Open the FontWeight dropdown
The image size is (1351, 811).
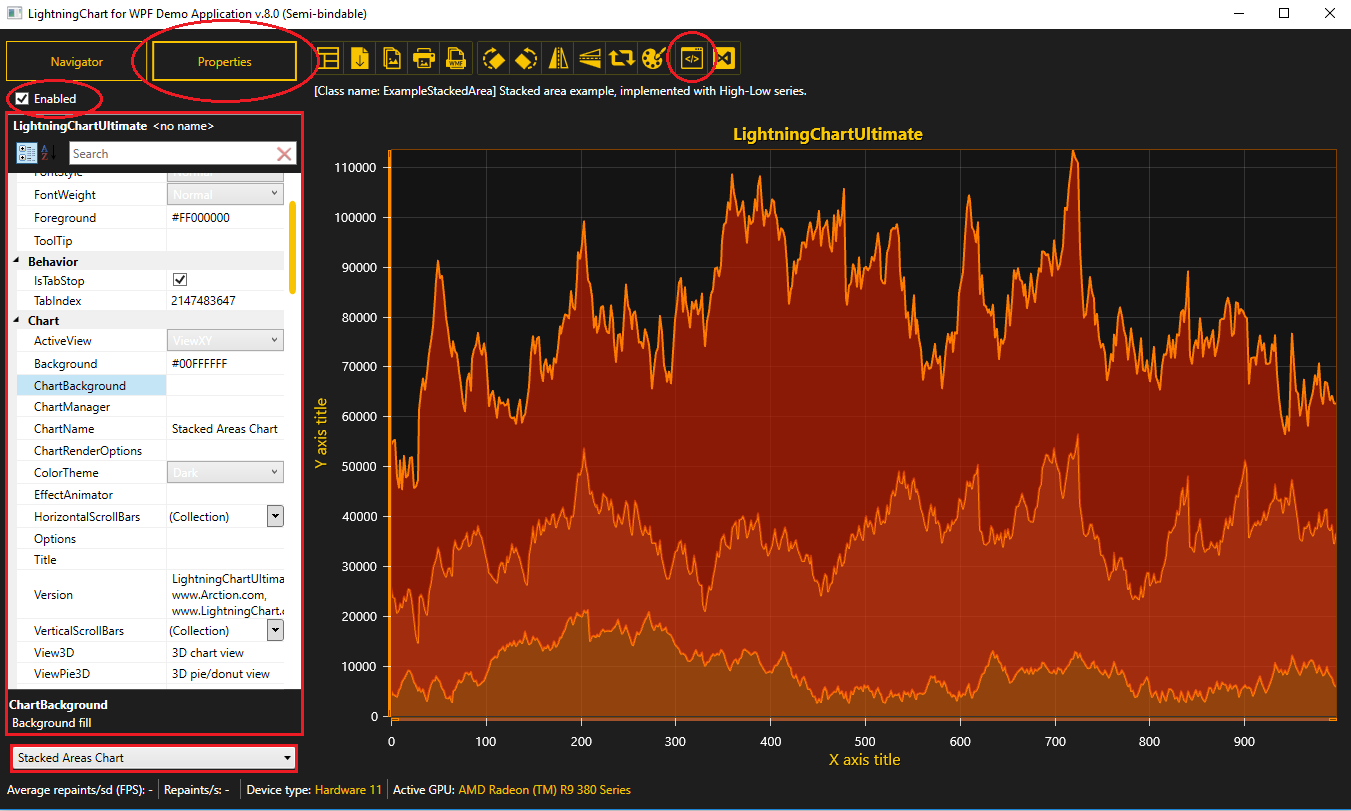tap(226, 194)
